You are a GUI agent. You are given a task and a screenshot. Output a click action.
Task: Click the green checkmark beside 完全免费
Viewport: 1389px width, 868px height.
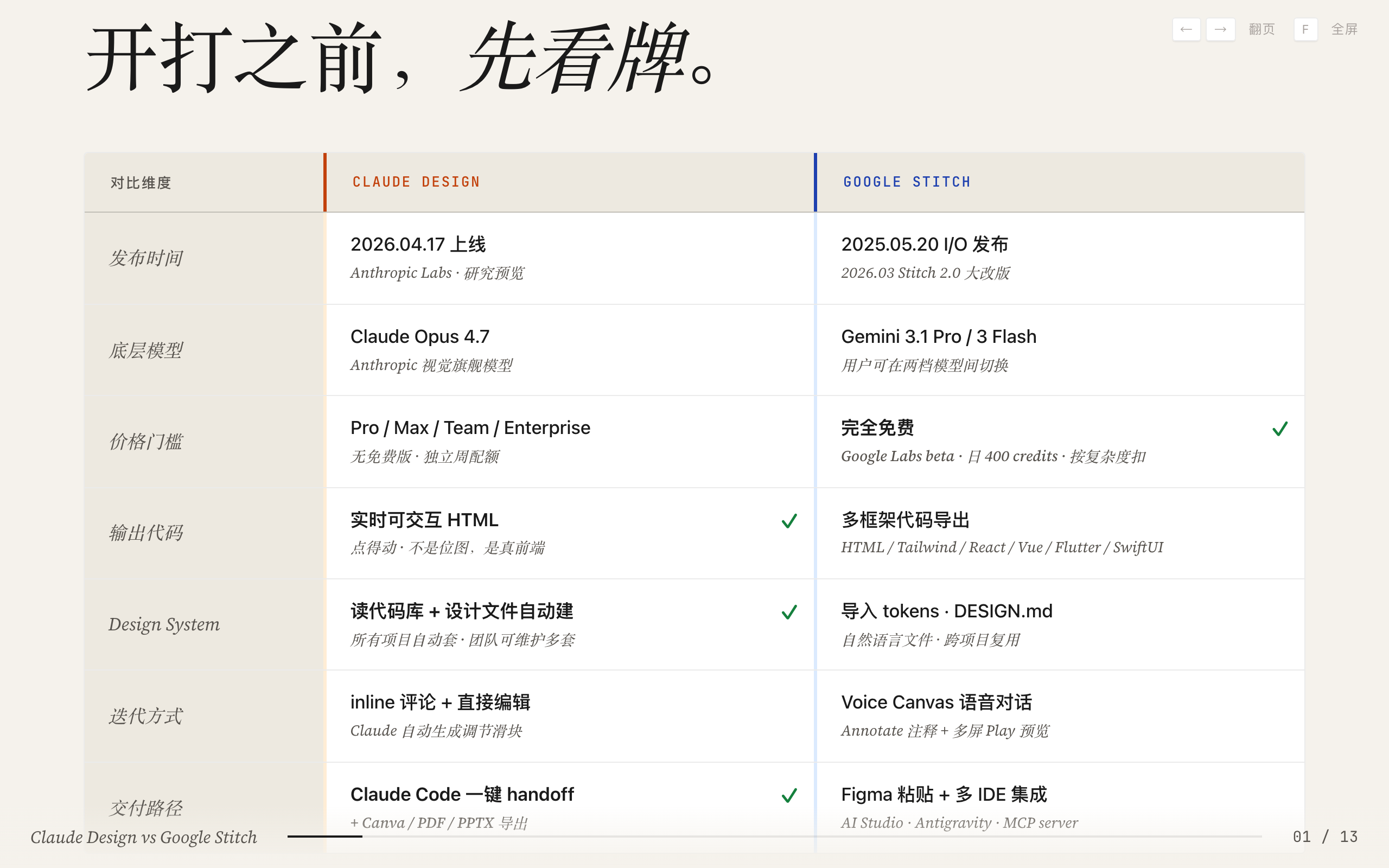(1280, 429)
